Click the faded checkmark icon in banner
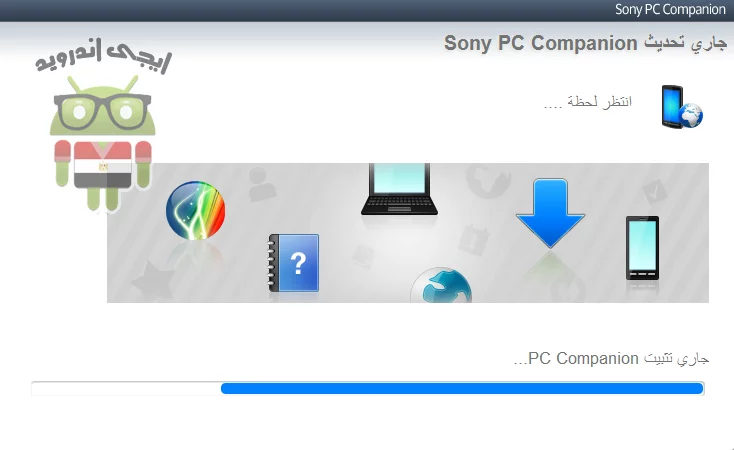The height and width of the screenshot is (450, 734). pyautogui.click(x=654, y=192)
